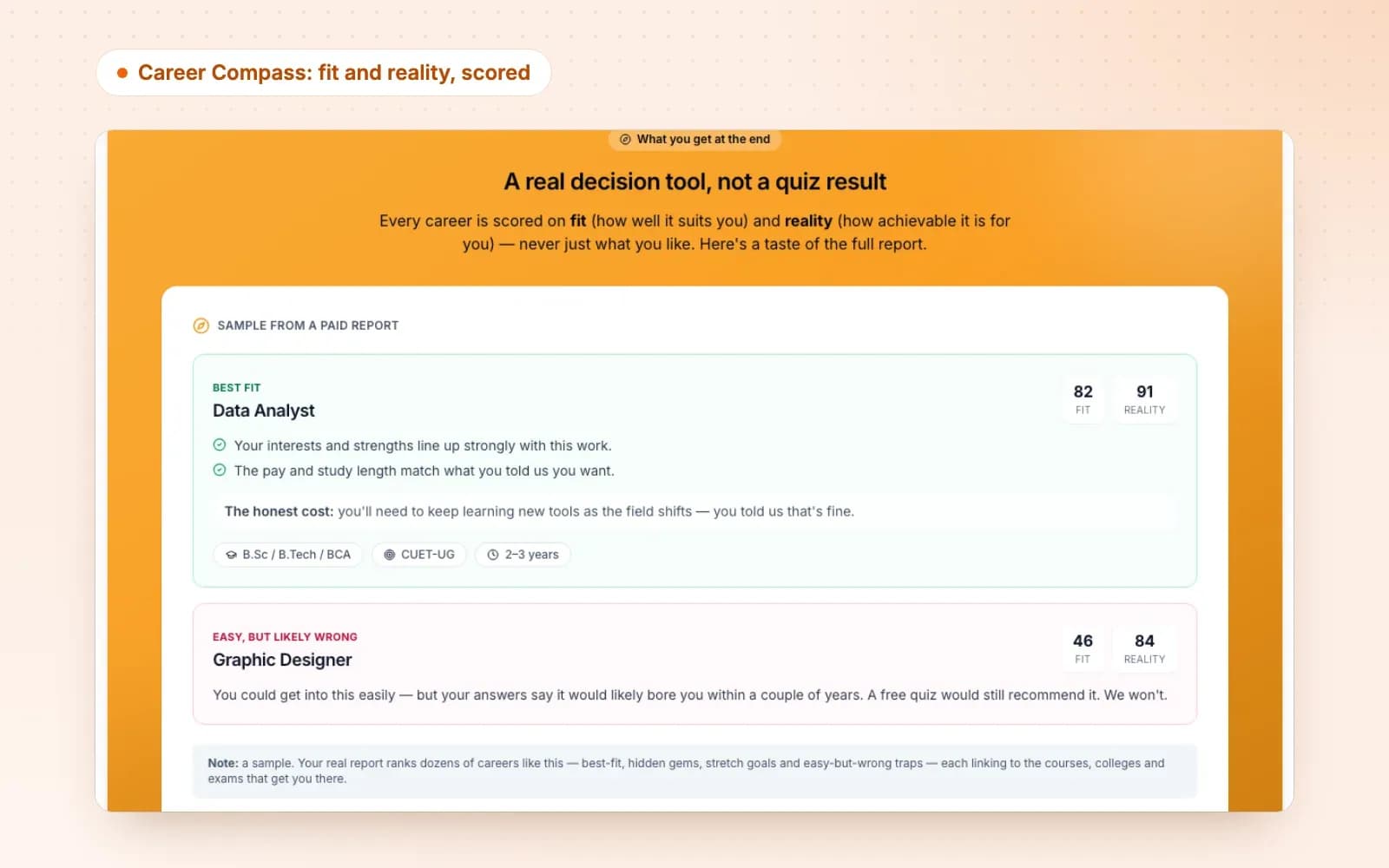Click the B.Sc / B.Tech / BCA chip
The height and width of the screenshot is (868, 1389).
[x=288, y=555]
